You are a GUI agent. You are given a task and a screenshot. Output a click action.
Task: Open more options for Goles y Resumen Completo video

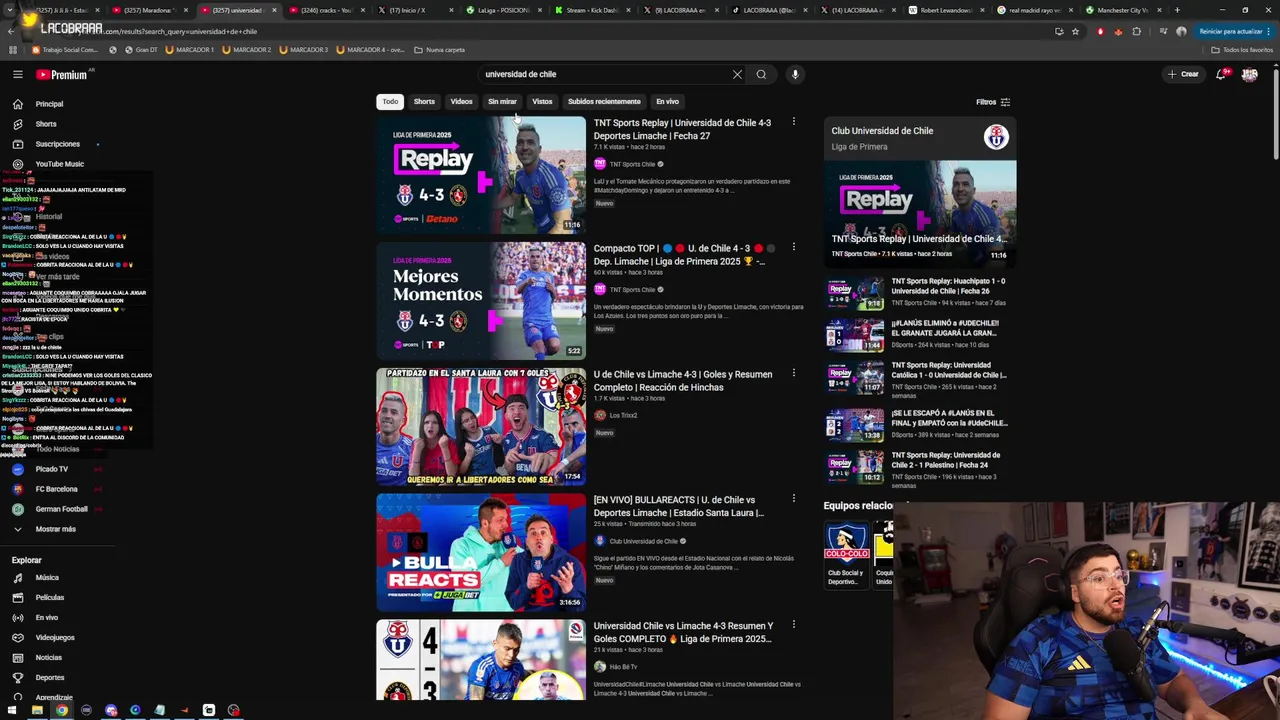794,373
